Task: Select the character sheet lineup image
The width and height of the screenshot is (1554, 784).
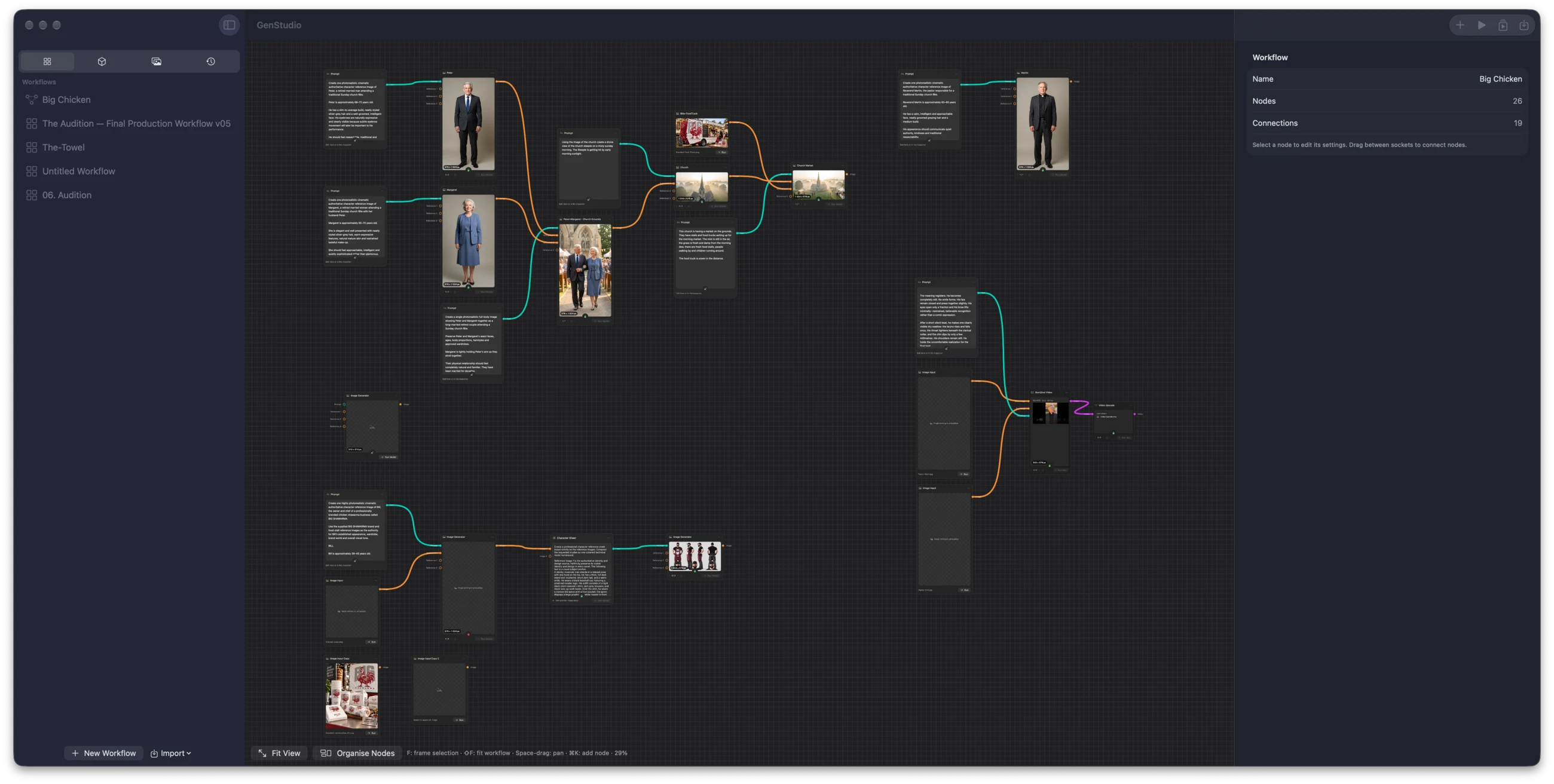Action: coord(695,556)
